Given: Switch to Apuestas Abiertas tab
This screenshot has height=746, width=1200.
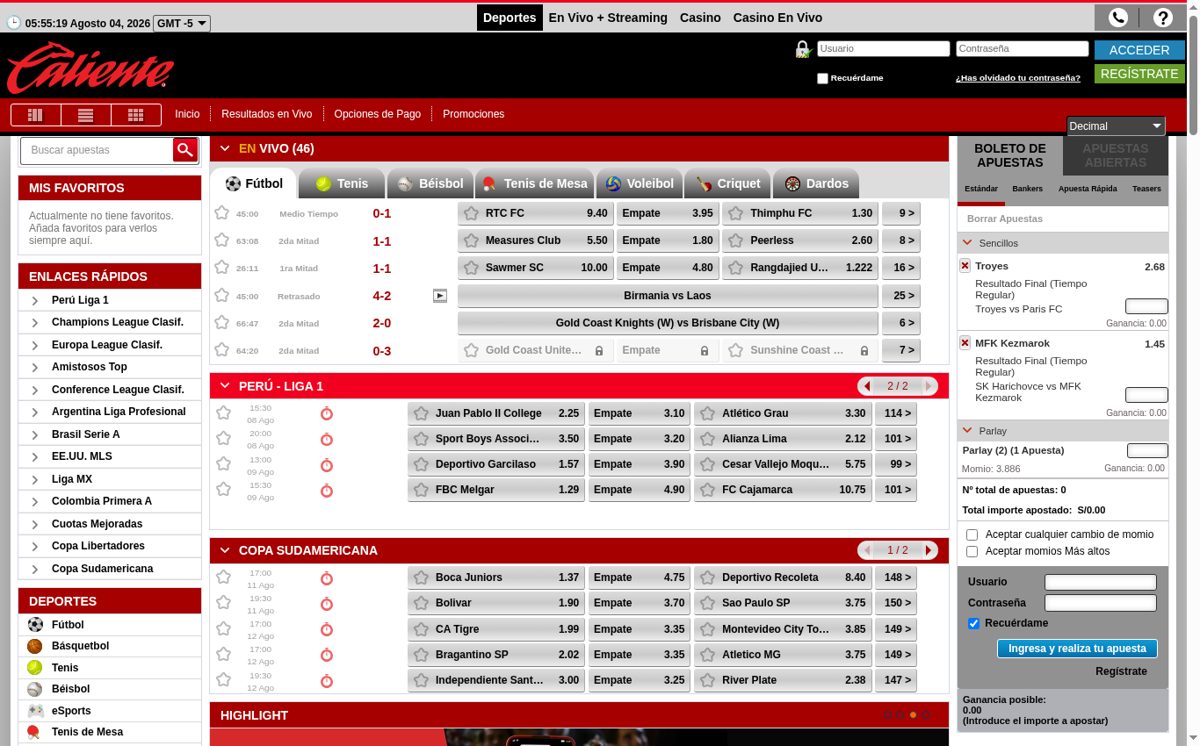Looking at the screenshot, I should [x=1115, y=156].
